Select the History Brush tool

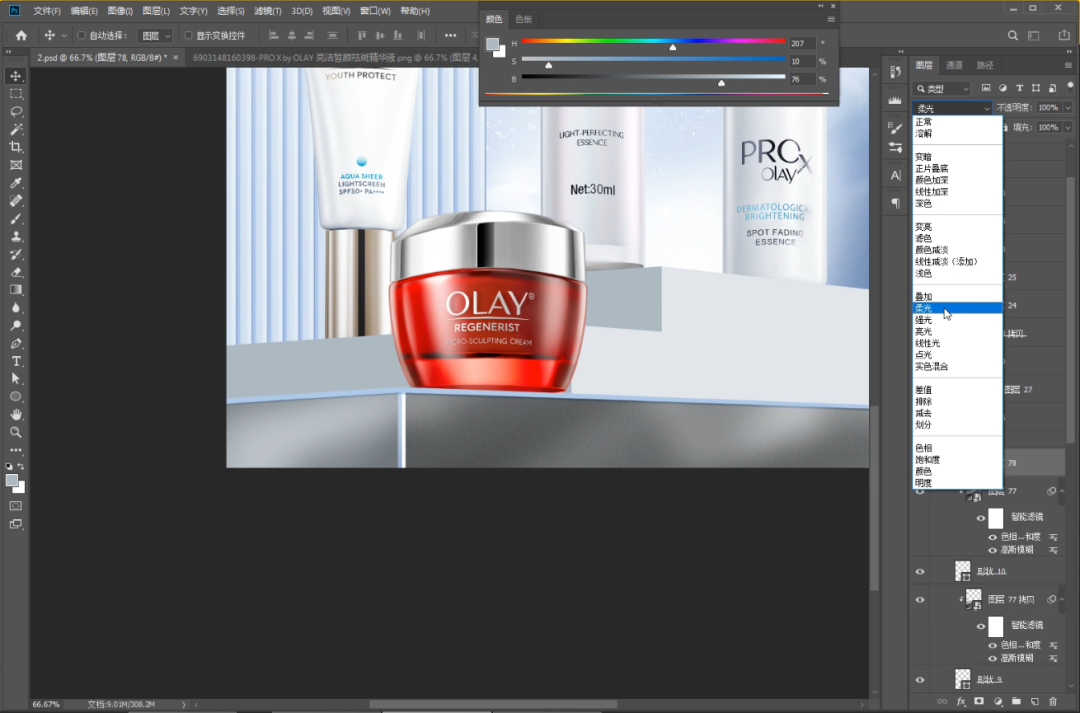click(x=16, y=255)
